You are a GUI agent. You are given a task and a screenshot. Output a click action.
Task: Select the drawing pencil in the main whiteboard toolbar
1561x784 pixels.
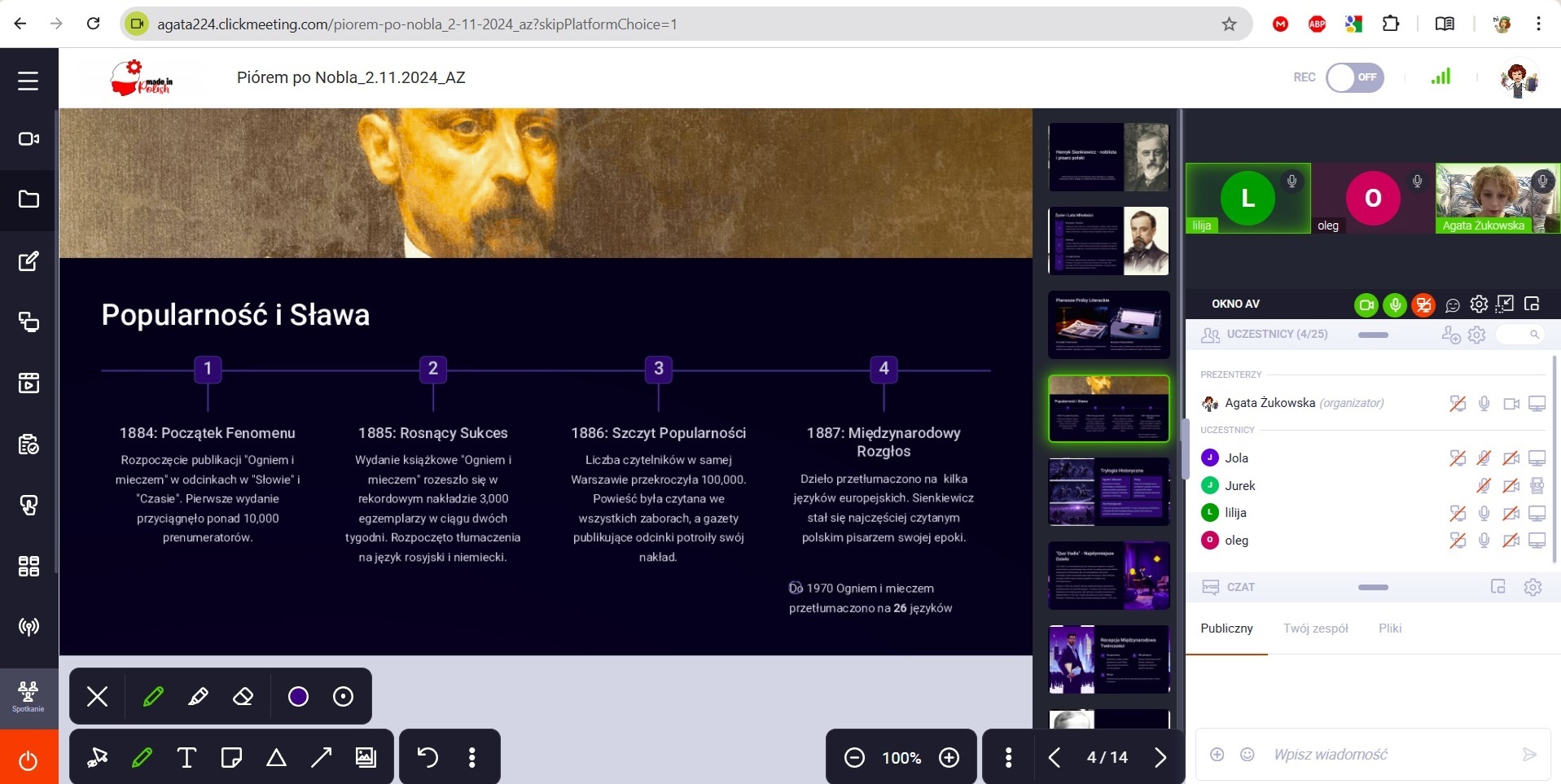point(142,758)
